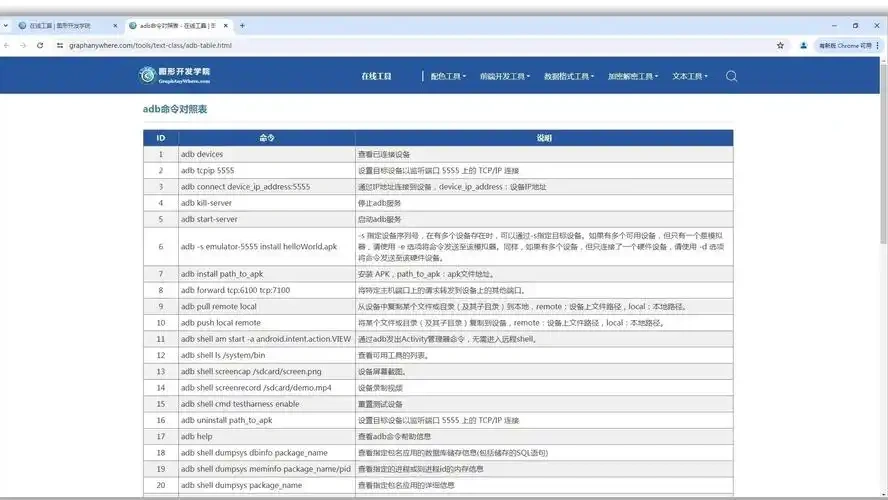The height and width of the screenshot is (500, 888).
Task: Select the 'adb uninstall path_to_apk' cell
Action: coord(267,420)
